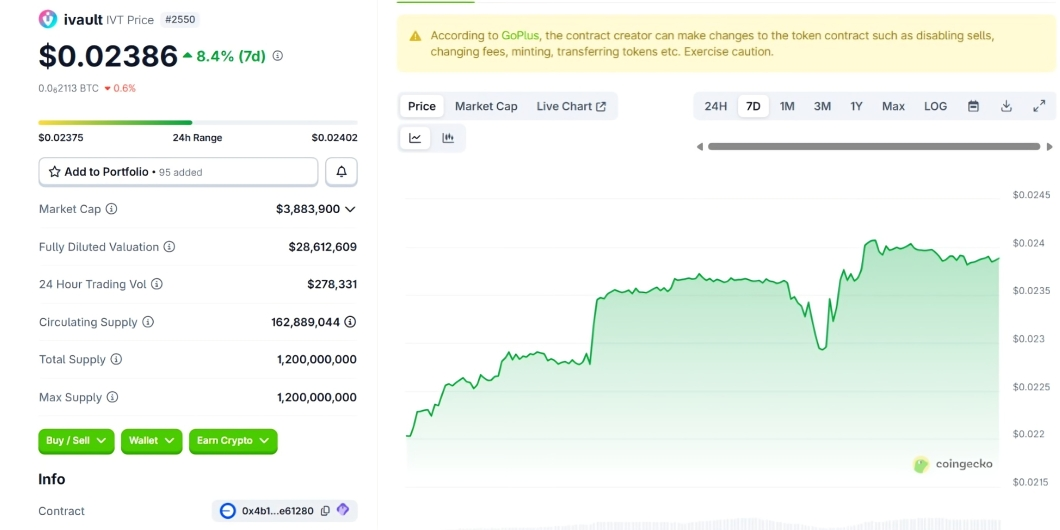Click the chart horizontal range scrollbar
This screenshot has height=530, width=1060.
[x=873, y=146]
